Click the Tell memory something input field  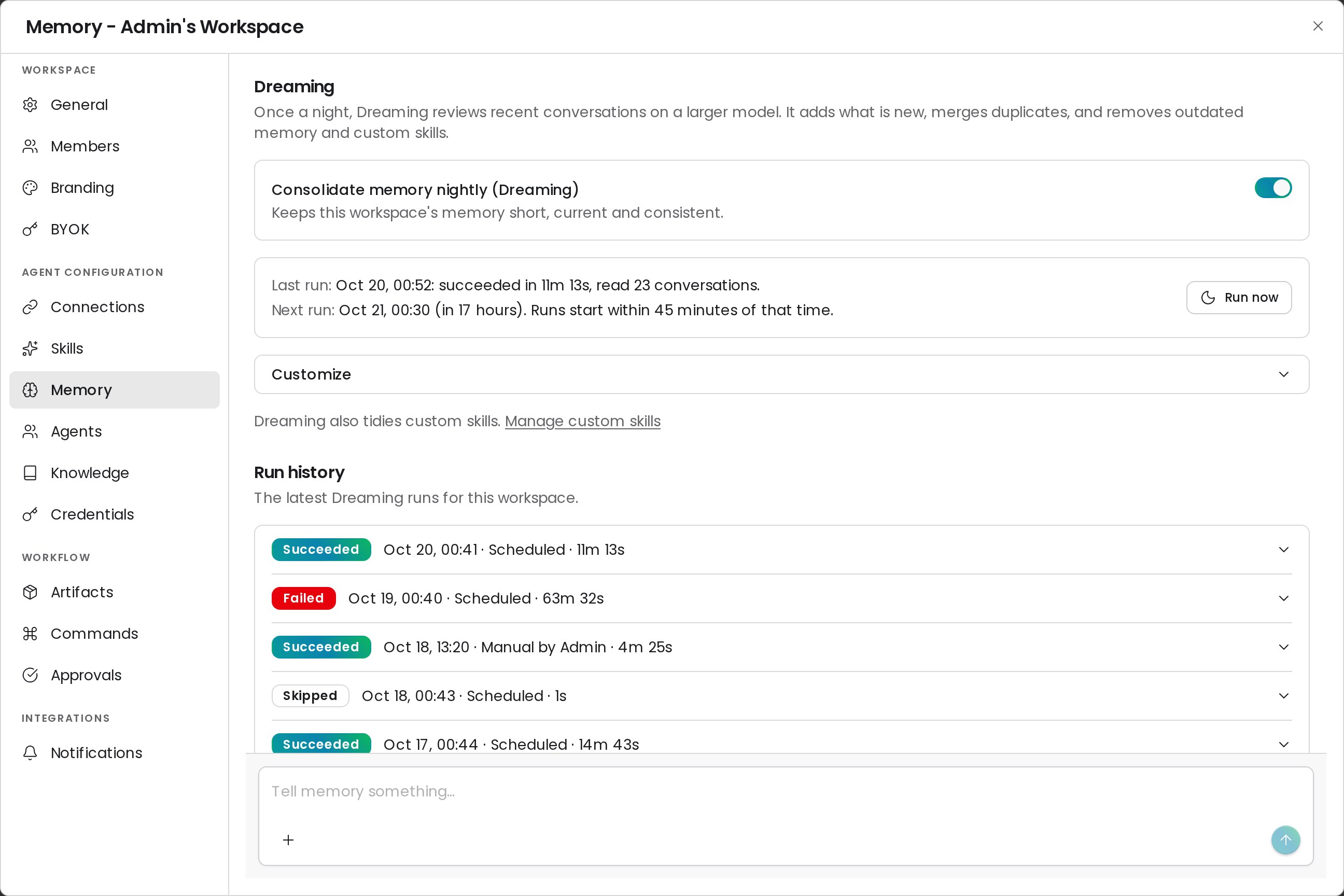786,791
